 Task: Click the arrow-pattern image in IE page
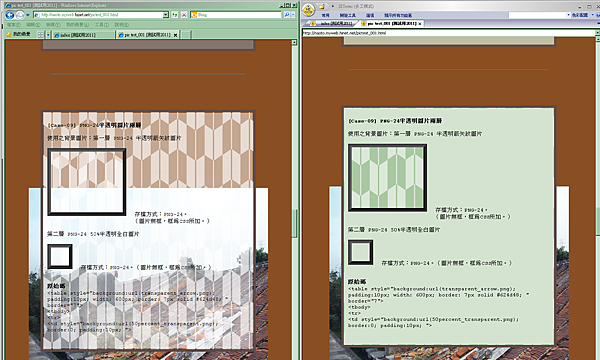coord(87,182)
